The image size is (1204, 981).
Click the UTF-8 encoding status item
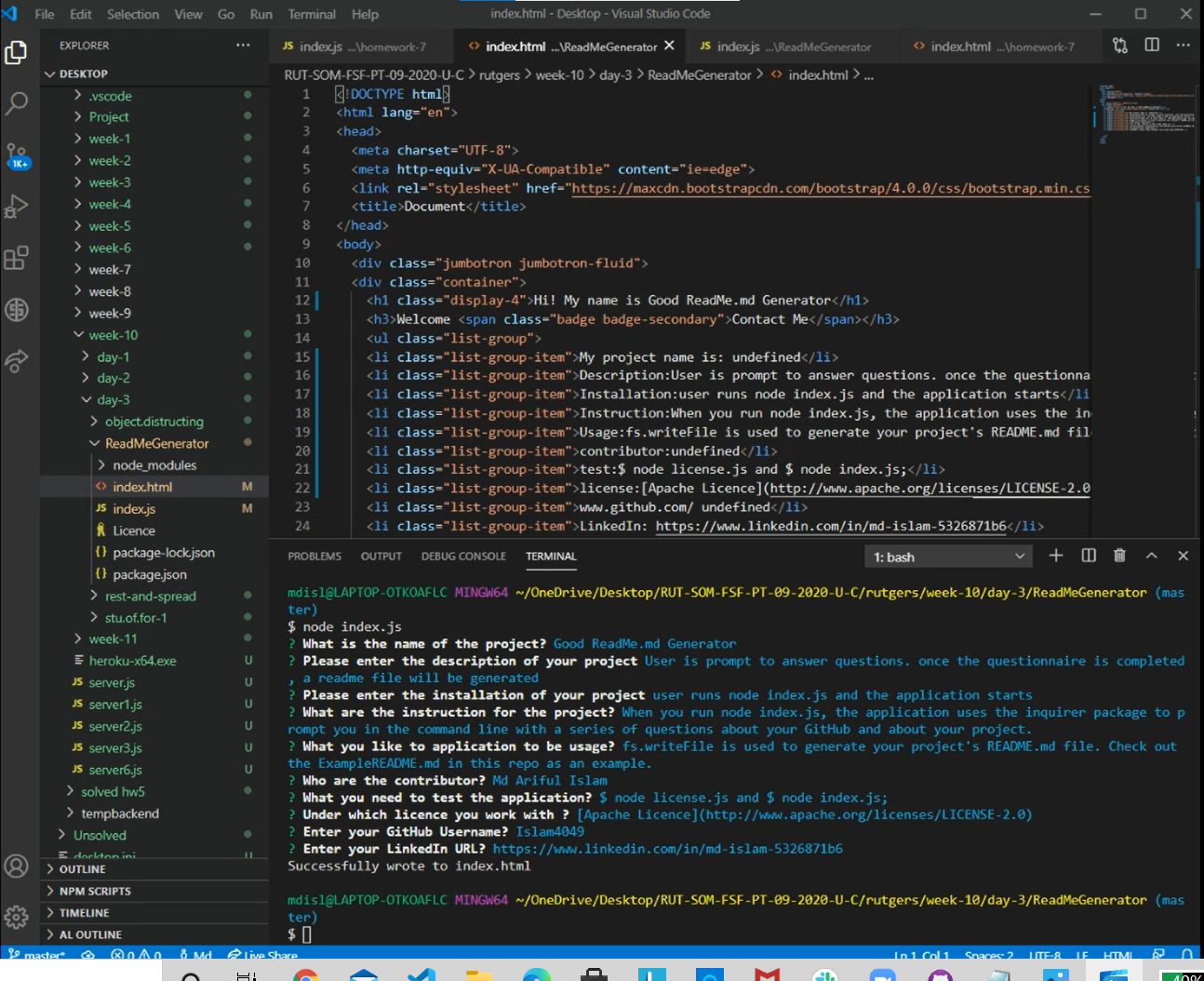pyautogui.click(x=1045, y=954)
